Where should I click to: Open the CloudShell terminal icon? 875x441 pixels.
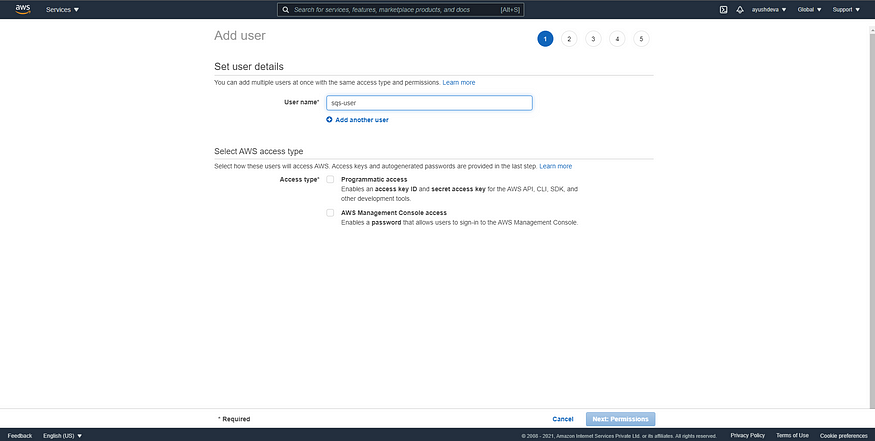tap(723, 9)
